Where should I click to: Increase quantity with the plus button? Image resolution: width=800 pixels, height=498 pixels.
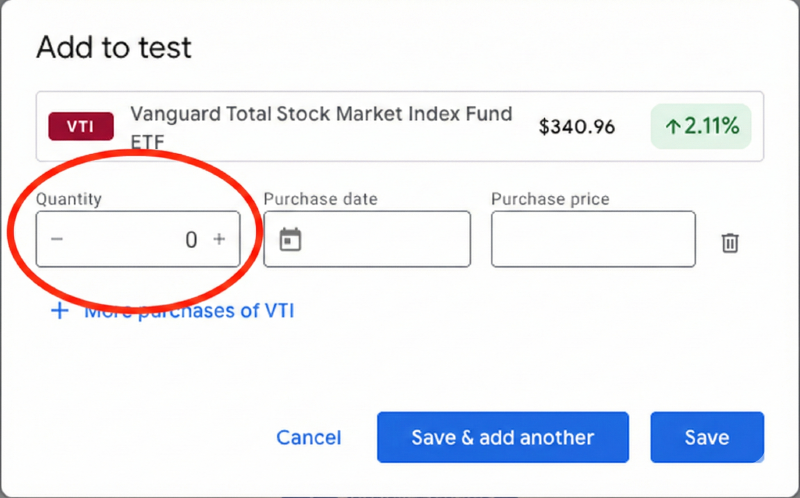219,240
